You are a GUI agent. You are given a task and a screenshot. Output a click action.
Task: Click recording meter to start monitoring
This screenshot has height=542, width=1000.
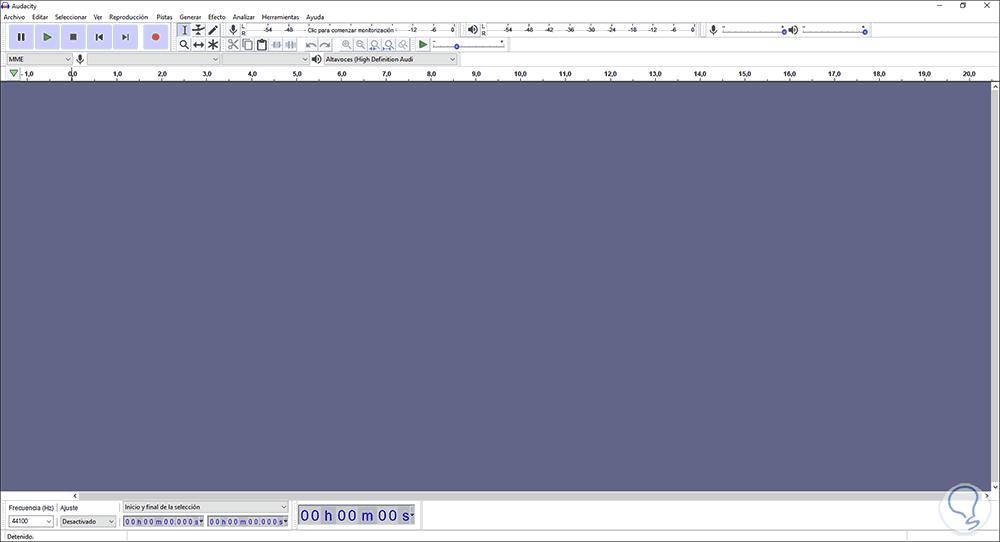(351, 30)
